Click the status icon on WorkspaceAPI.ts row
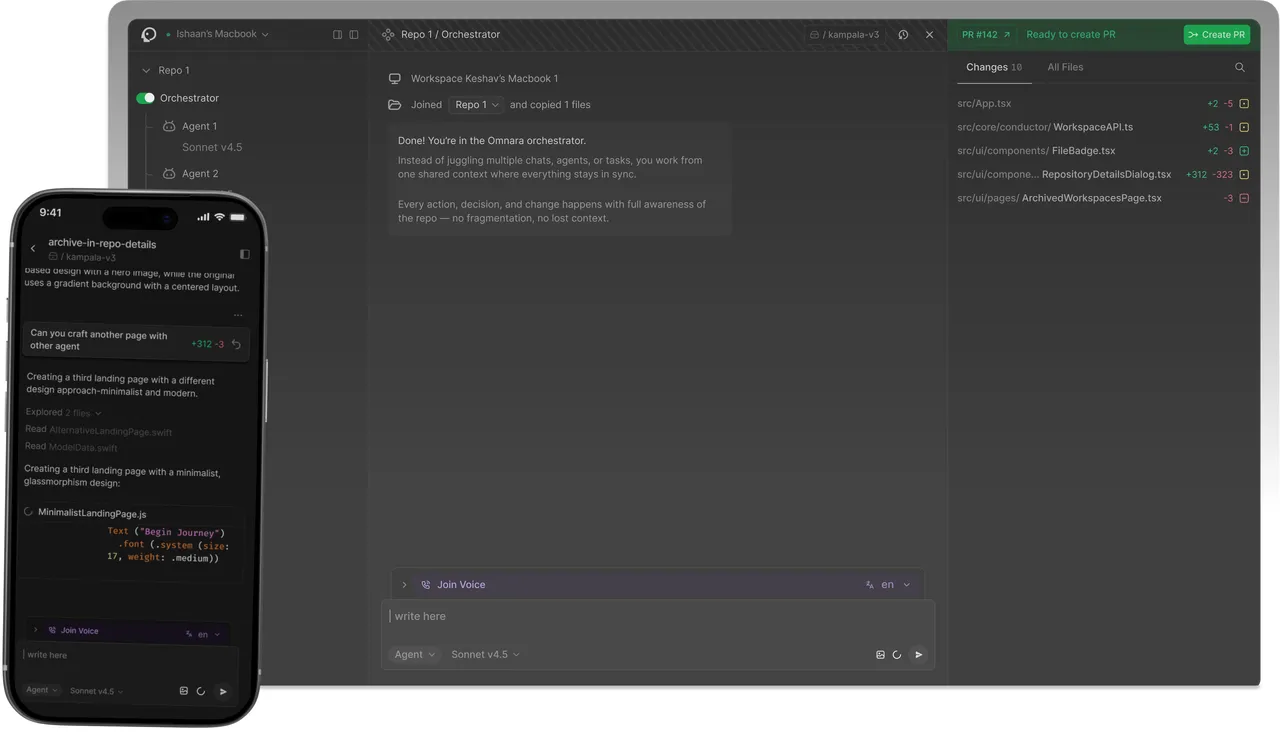This screenshot has height=734, width=1280. (x=1244, y=127)
